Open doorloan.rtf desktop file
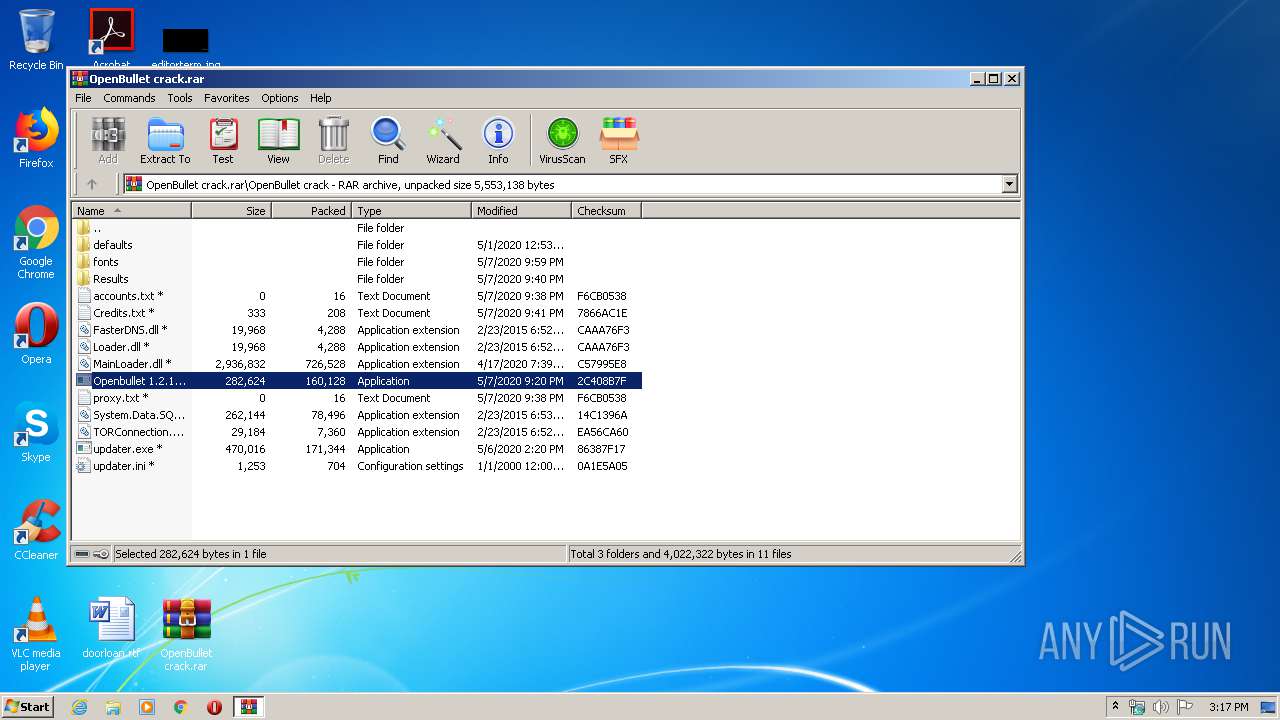Viewport: 1280px width, 720px height. click(x=111, y=628)
